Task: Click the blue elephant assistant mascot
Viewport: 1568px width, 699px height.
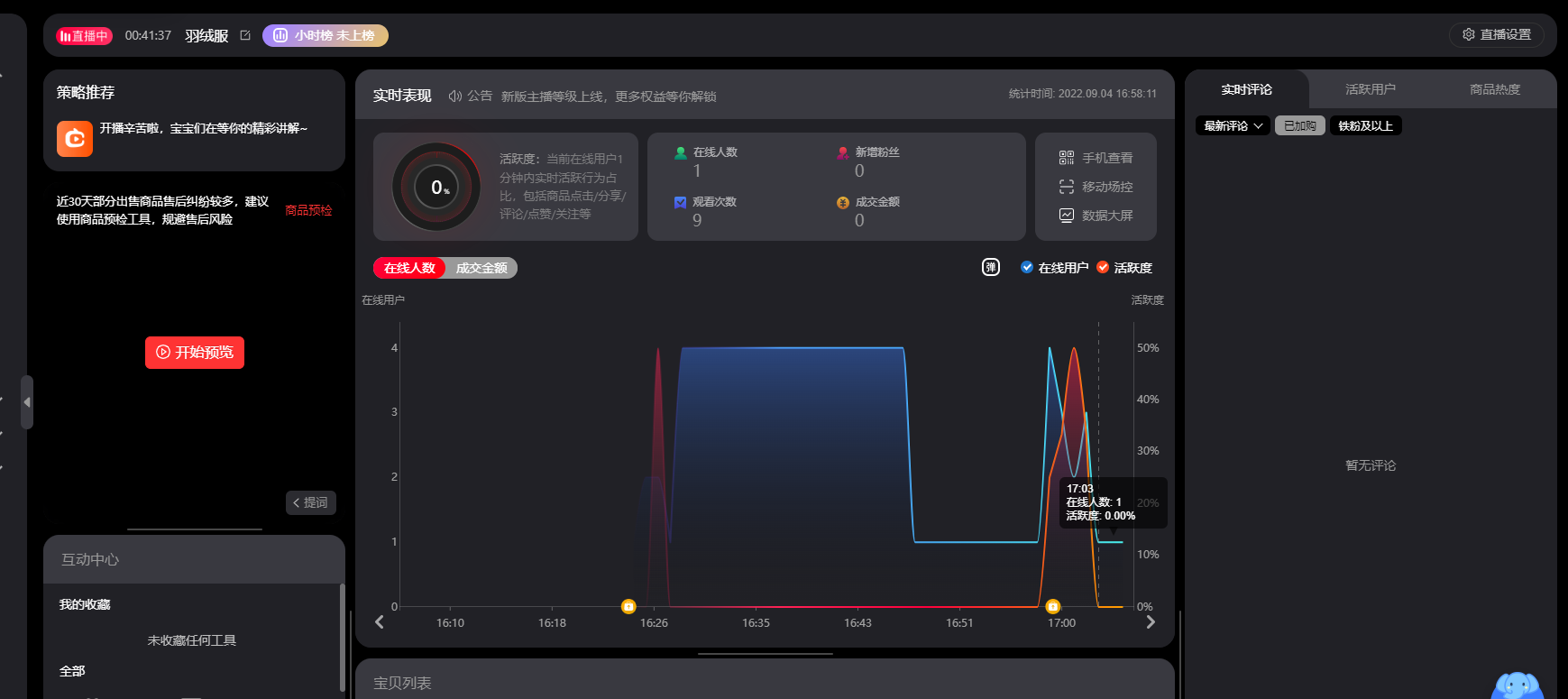Action: tap(1518, 686)
